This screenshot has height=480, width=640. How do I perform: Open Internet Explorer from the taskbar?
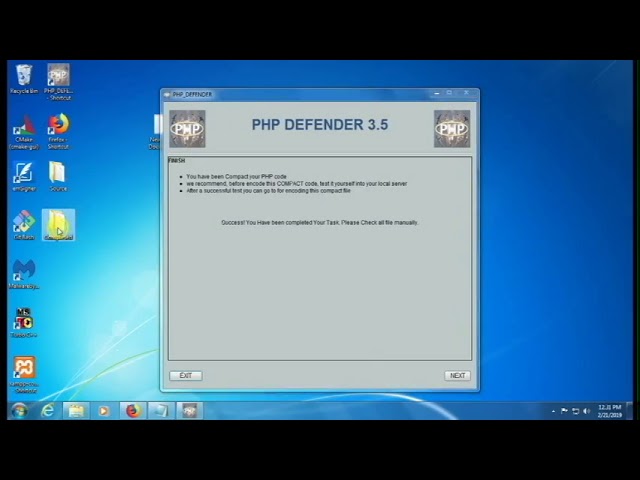click(x=48, y=411)
